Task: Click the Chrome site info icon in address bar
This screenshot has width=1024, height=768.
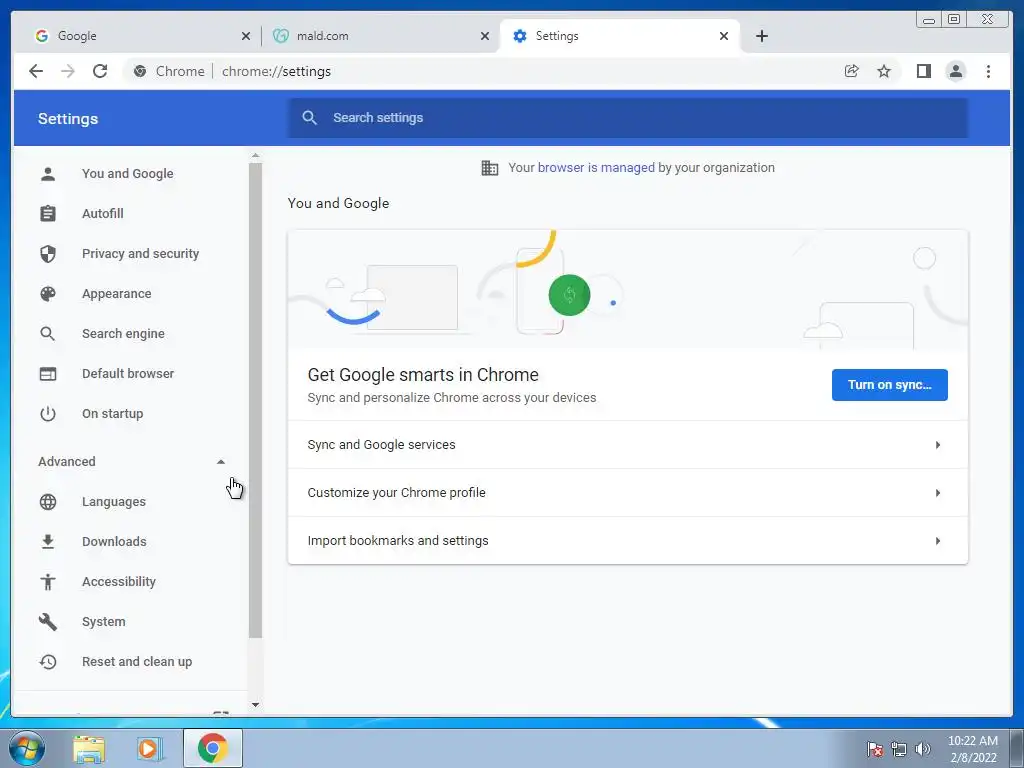Action: (140, 71)
